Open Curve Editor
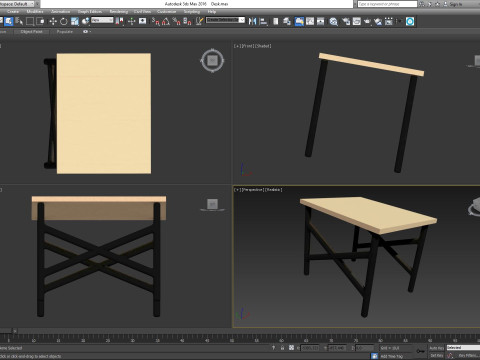 pos(310,21)
